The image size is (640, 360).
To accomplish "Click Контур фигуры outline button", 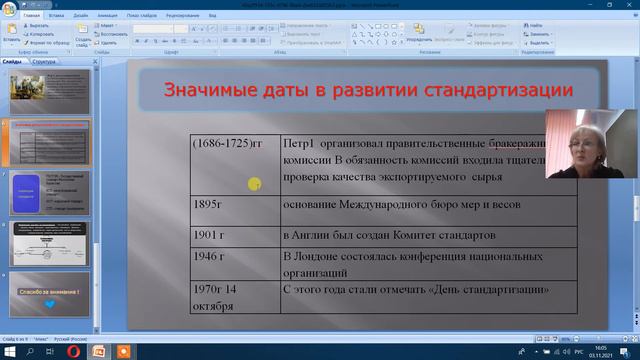I will [x=487, y=34].
